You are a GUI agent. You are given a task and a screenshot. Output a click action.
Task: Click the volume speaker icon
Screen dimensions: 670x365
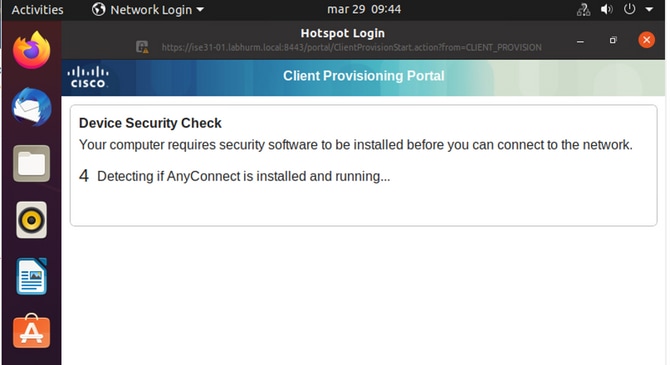(606, 9)
